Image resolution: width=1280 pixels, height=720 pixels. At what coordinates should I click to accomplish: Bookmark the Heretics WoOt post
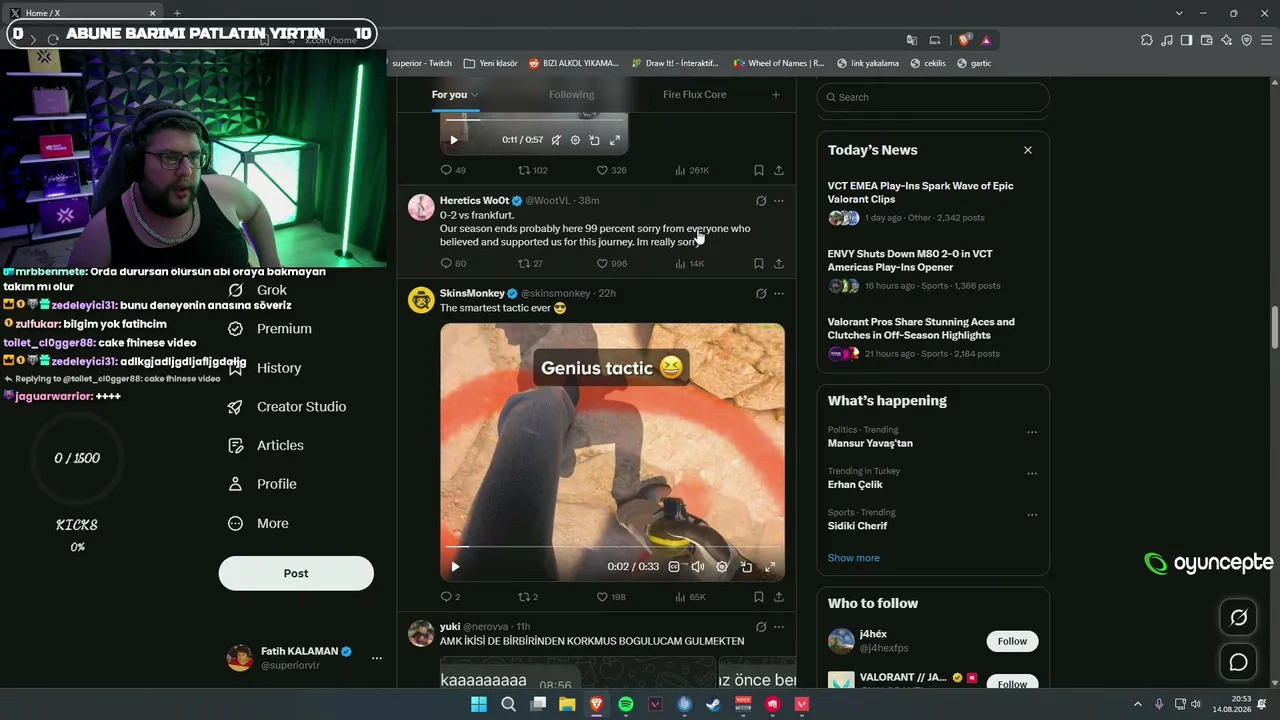(x=759, y=264)
